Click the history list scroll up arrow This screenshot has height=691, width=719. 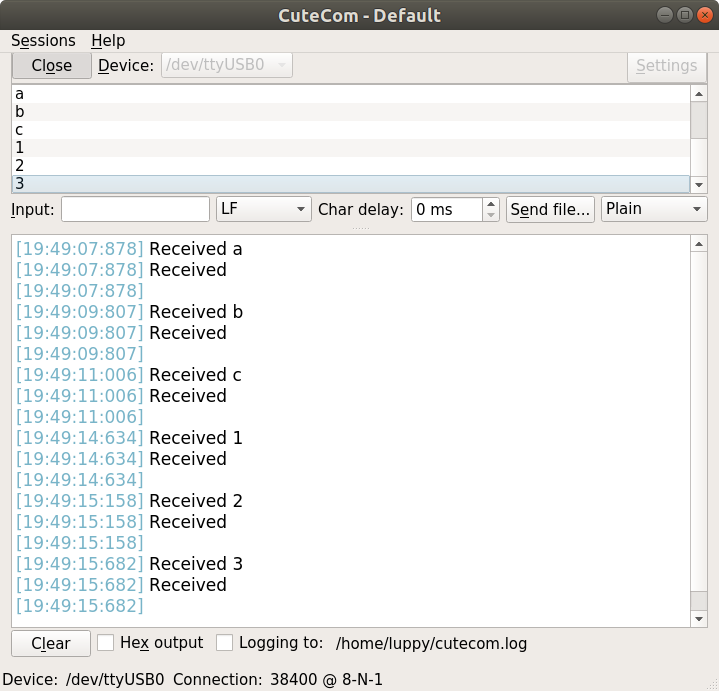coord(699,94)
